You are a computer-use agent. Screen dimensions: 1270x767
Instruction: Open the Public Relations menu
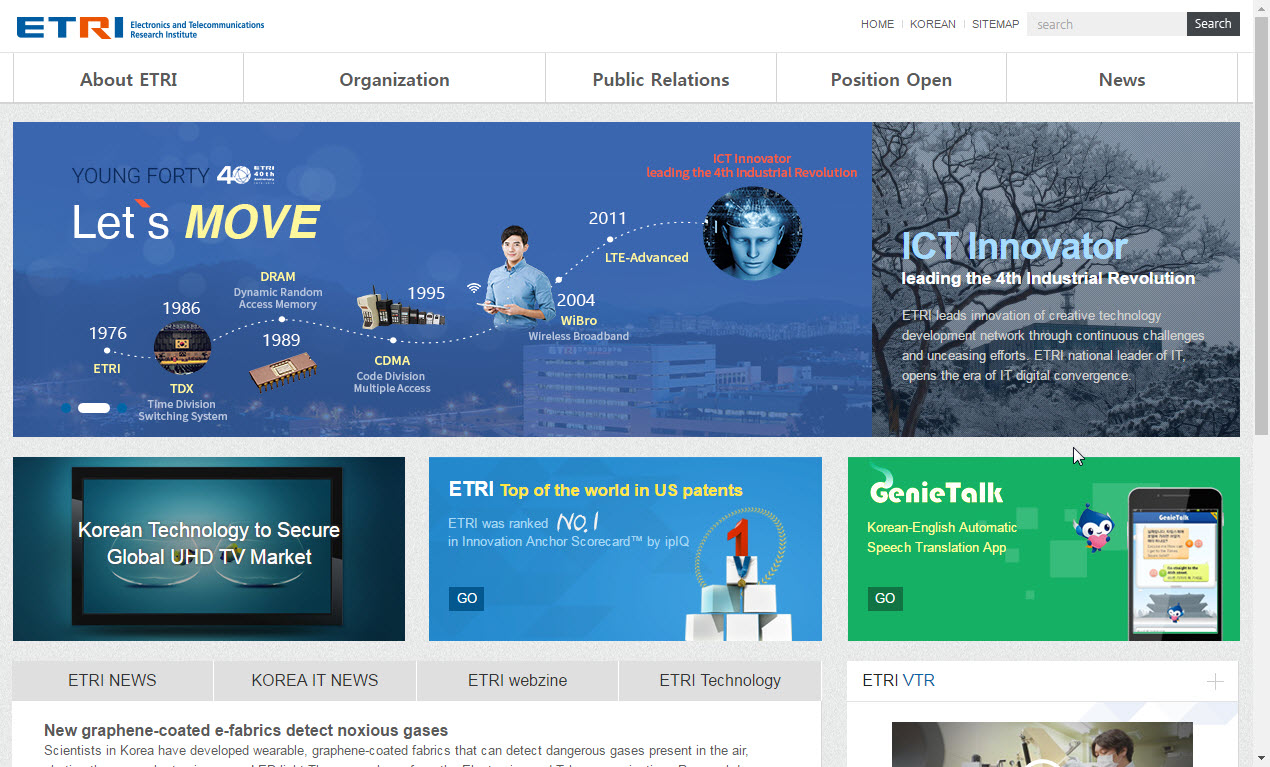click(660, 80)
